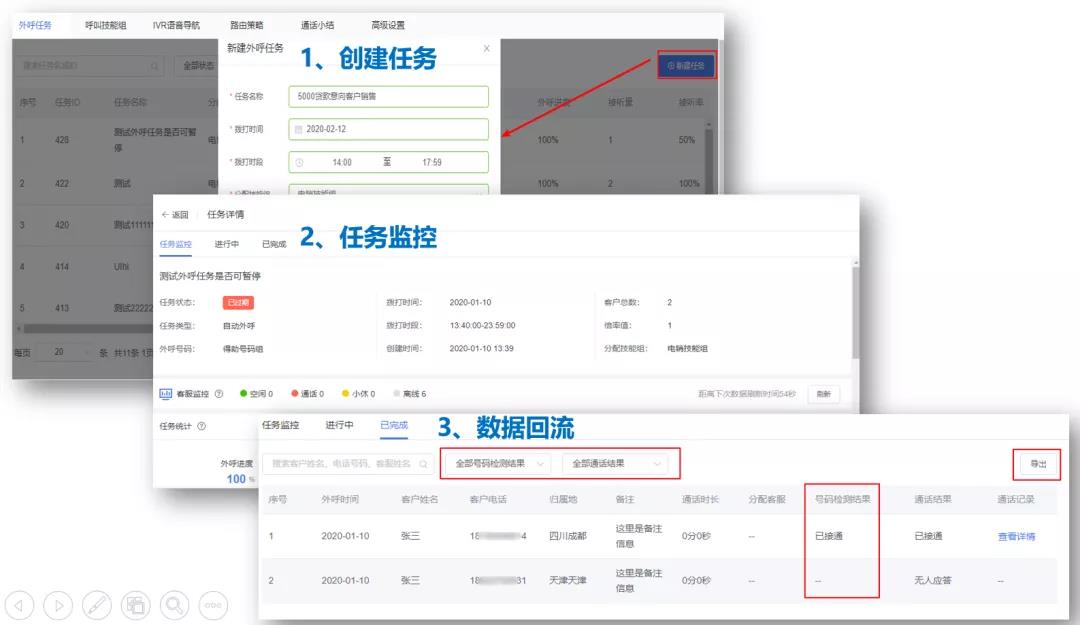Screen dimensions: 1080x625
Task: Click help icon beside 任务统计
Action: (202, 426)
